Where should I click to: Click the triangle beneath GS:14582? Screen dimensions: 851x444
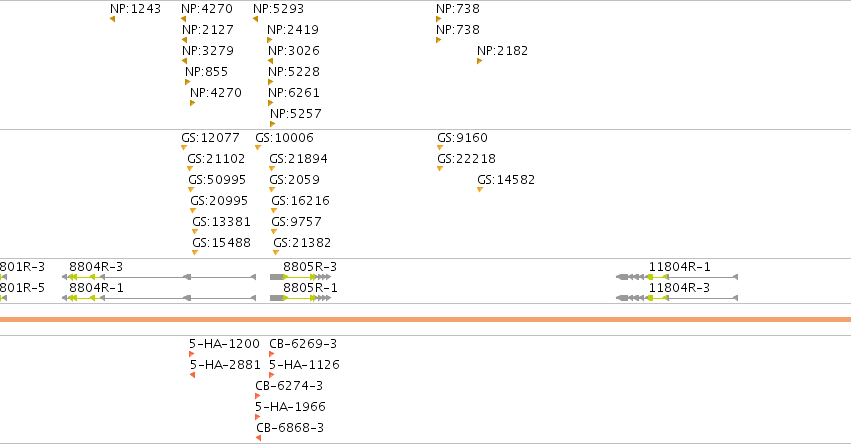click(x=480, y=189)
